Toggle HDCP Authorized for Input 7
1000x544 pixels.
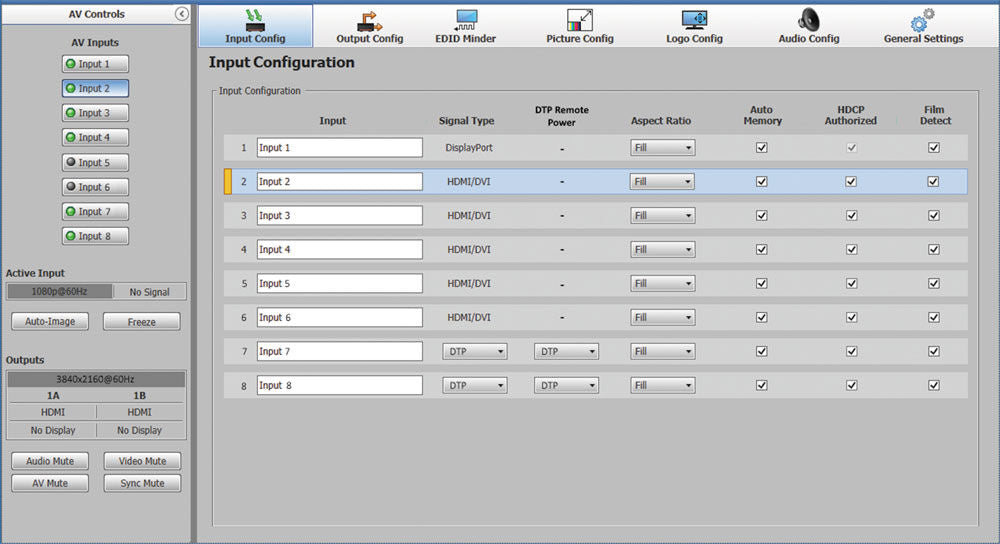click(851, 351)
